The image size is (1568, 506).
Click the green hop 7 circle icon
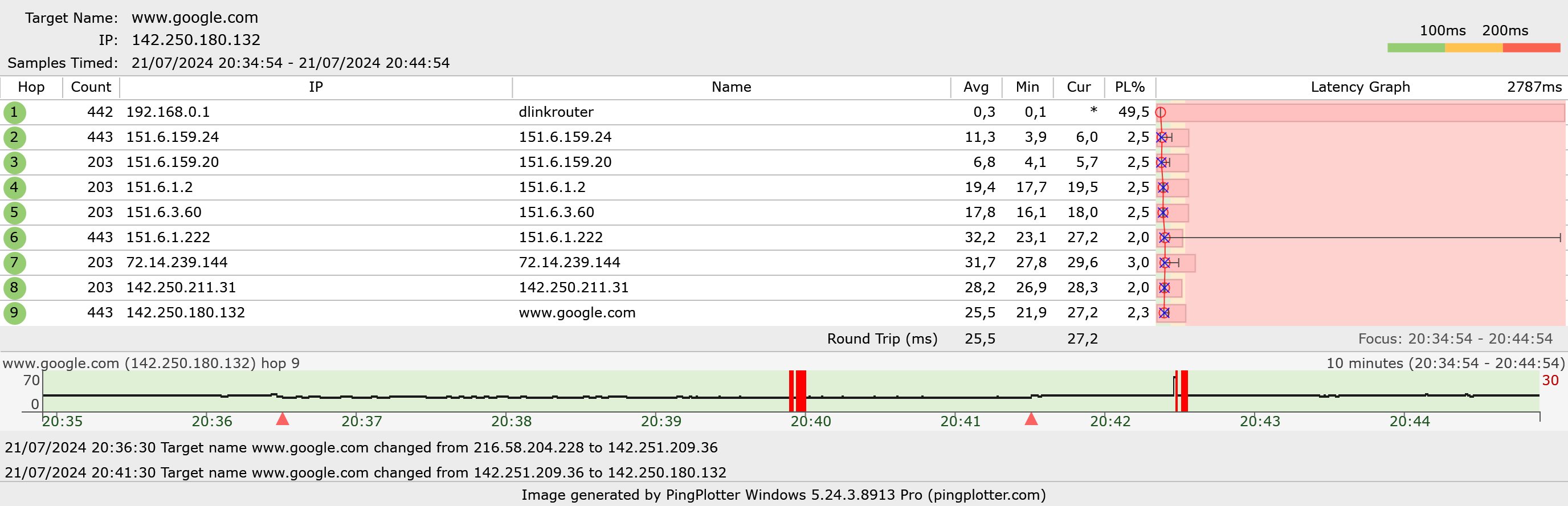pos(14,263)
